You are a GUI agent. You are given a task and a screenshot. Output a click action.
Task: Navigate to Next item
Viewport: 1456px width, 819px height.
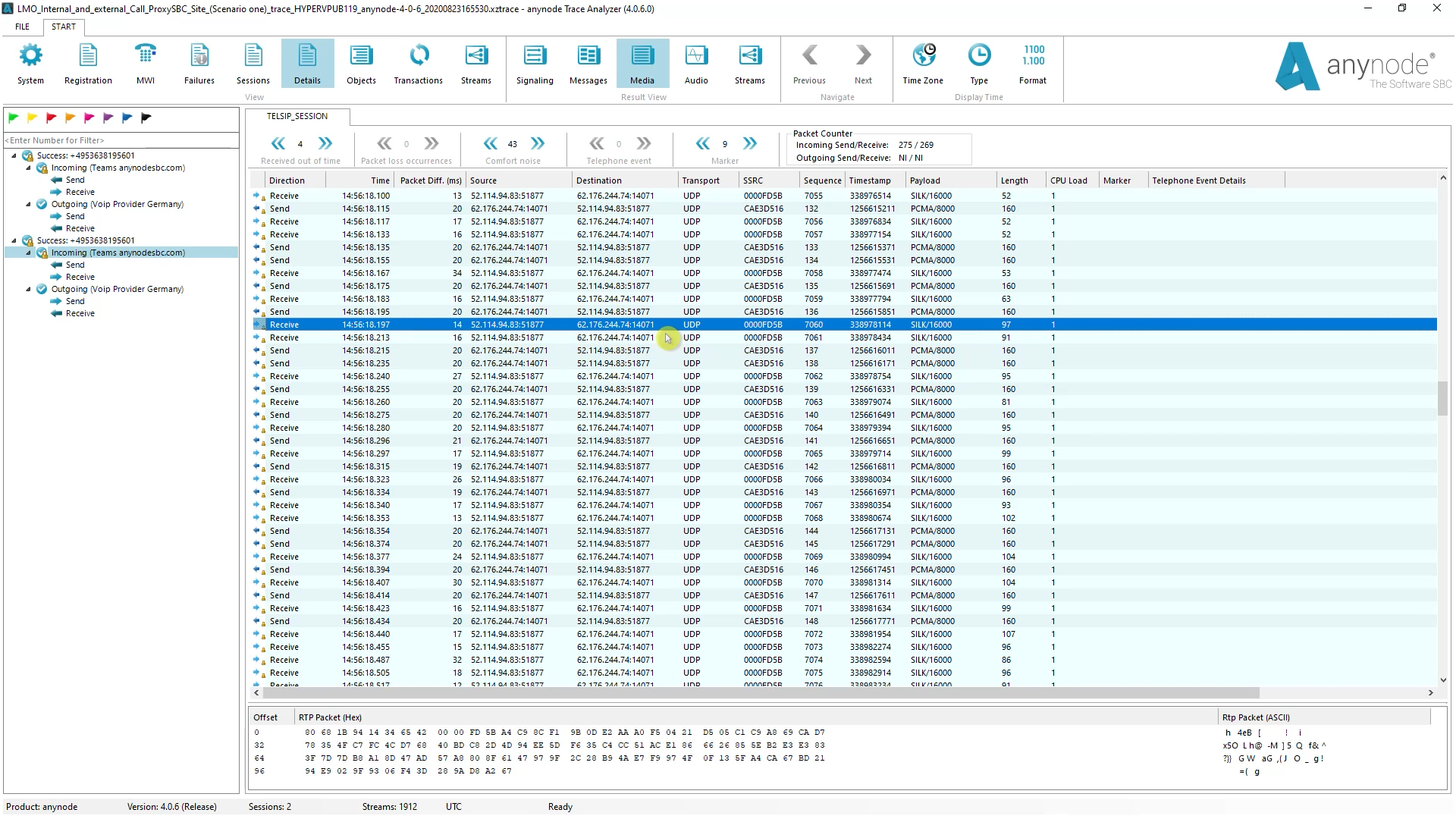click(863, 64)
